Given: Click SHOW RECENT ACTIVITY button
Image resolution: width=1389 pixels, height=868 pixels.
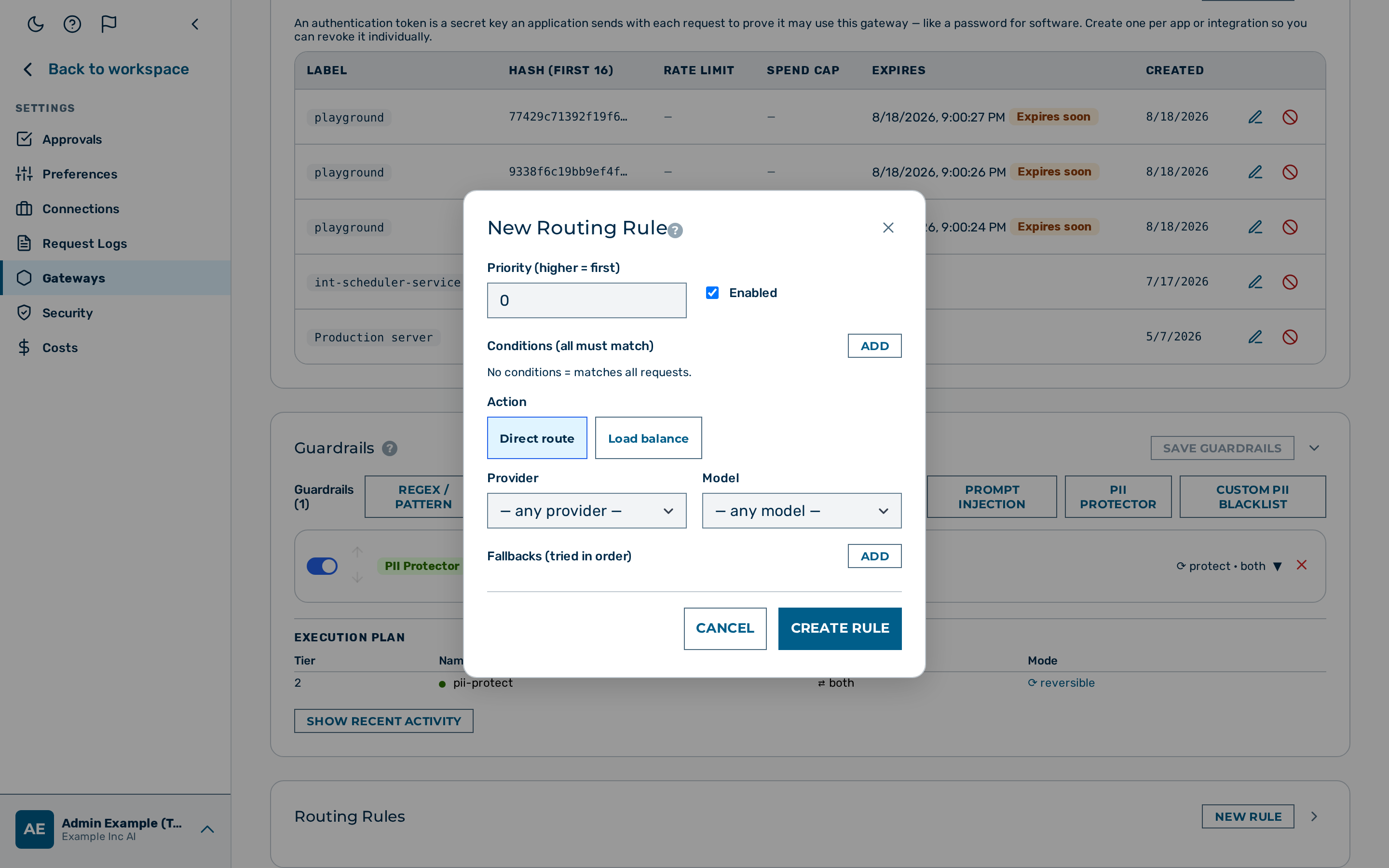Looking at the screenshot, I should 383,721.
